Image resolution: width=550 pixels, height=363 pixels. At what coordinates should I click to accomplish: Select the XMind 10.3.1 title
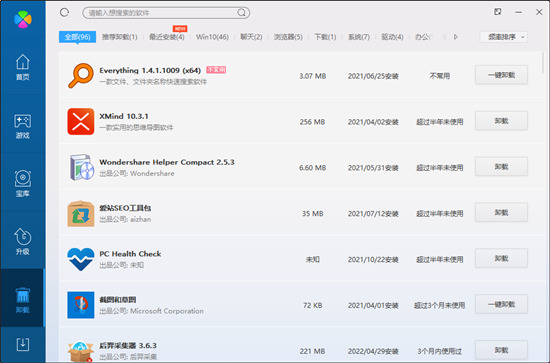point(124,116)
